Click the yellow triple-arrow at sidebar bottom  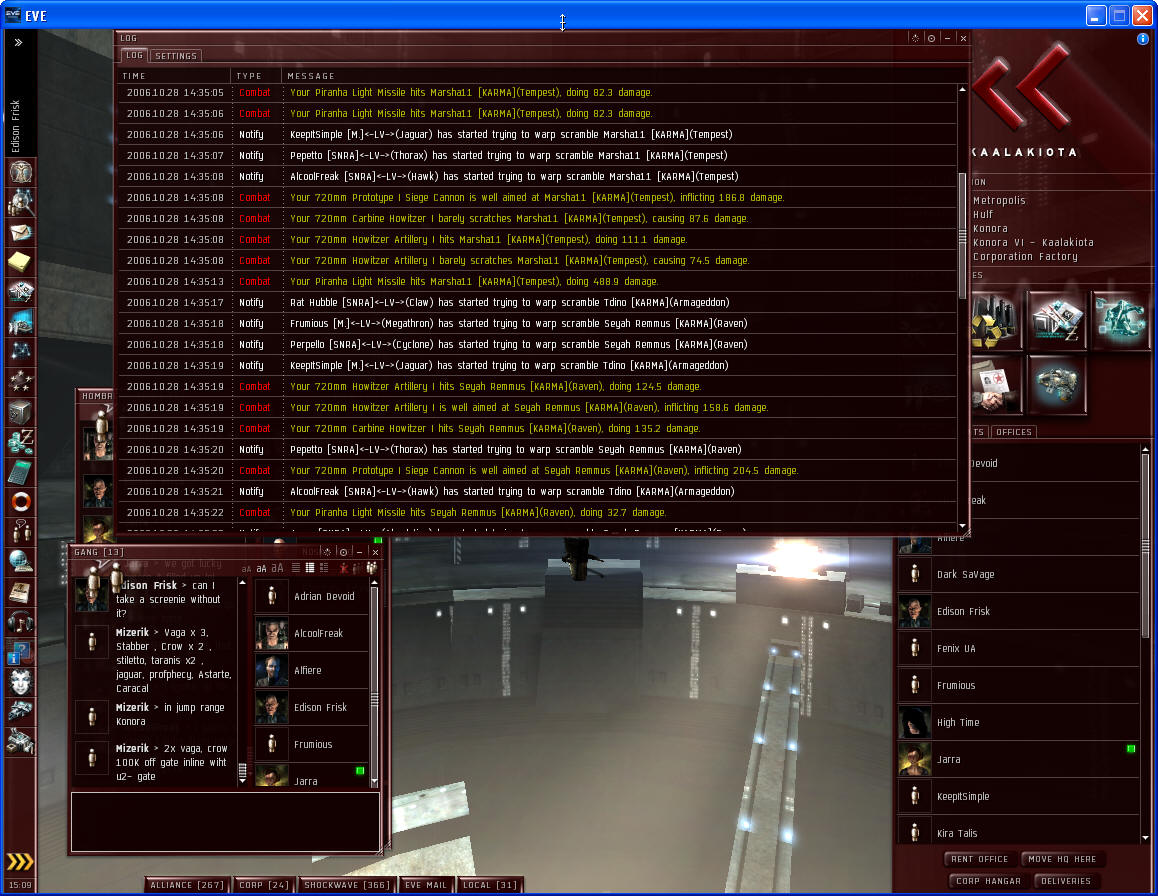point(20,861)
